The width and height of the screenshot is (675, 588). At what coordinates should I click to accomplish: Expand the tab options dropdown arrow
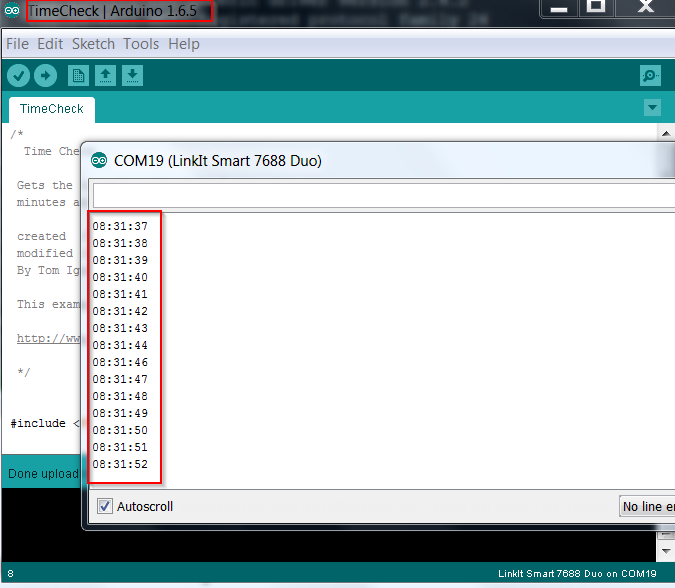tap(652, 108)
